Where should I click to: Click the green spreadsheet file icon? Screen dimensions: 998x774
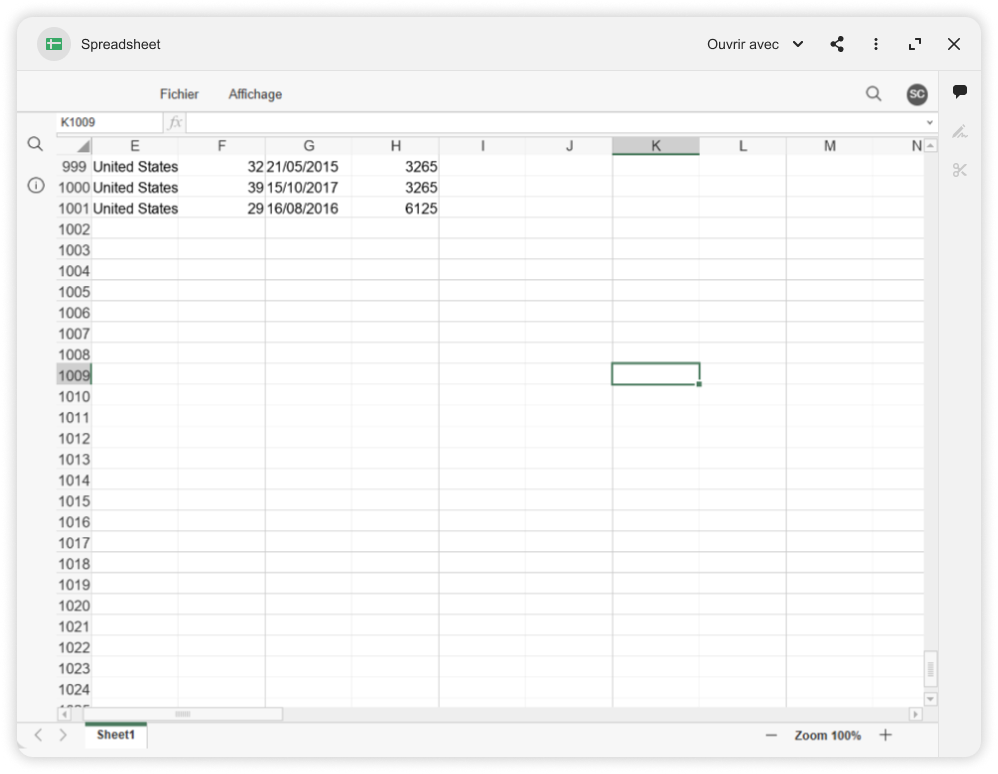(53, 44)
